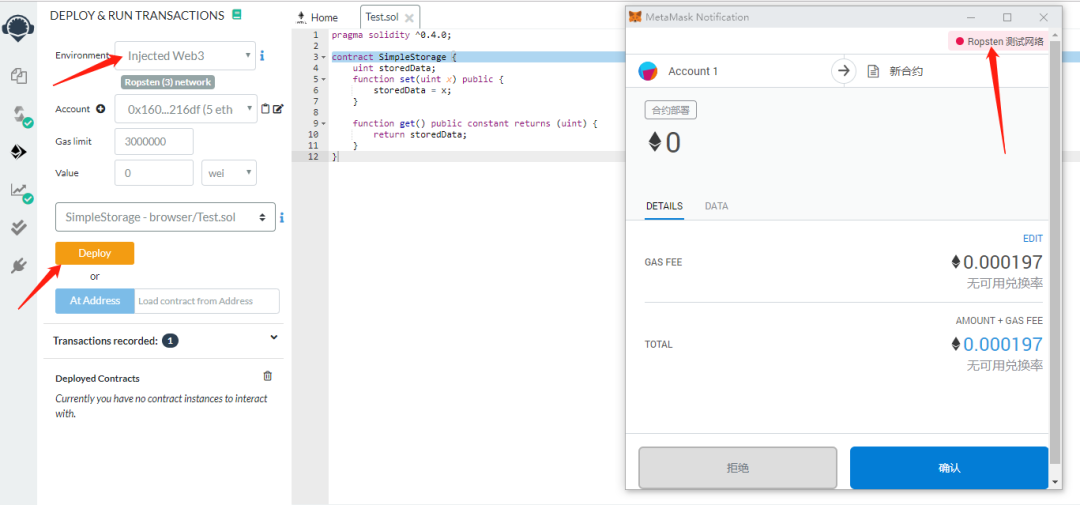The image size is (1080, 505).
Task: Click the scrollbar up arrow in MetaMask
Action: click(x=1057, y=36)
